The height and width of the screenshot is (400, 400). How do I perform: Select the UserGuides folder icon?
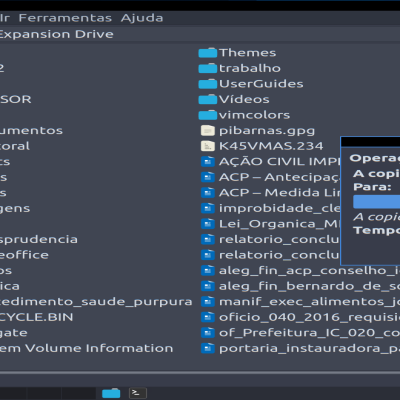[208, 84]
